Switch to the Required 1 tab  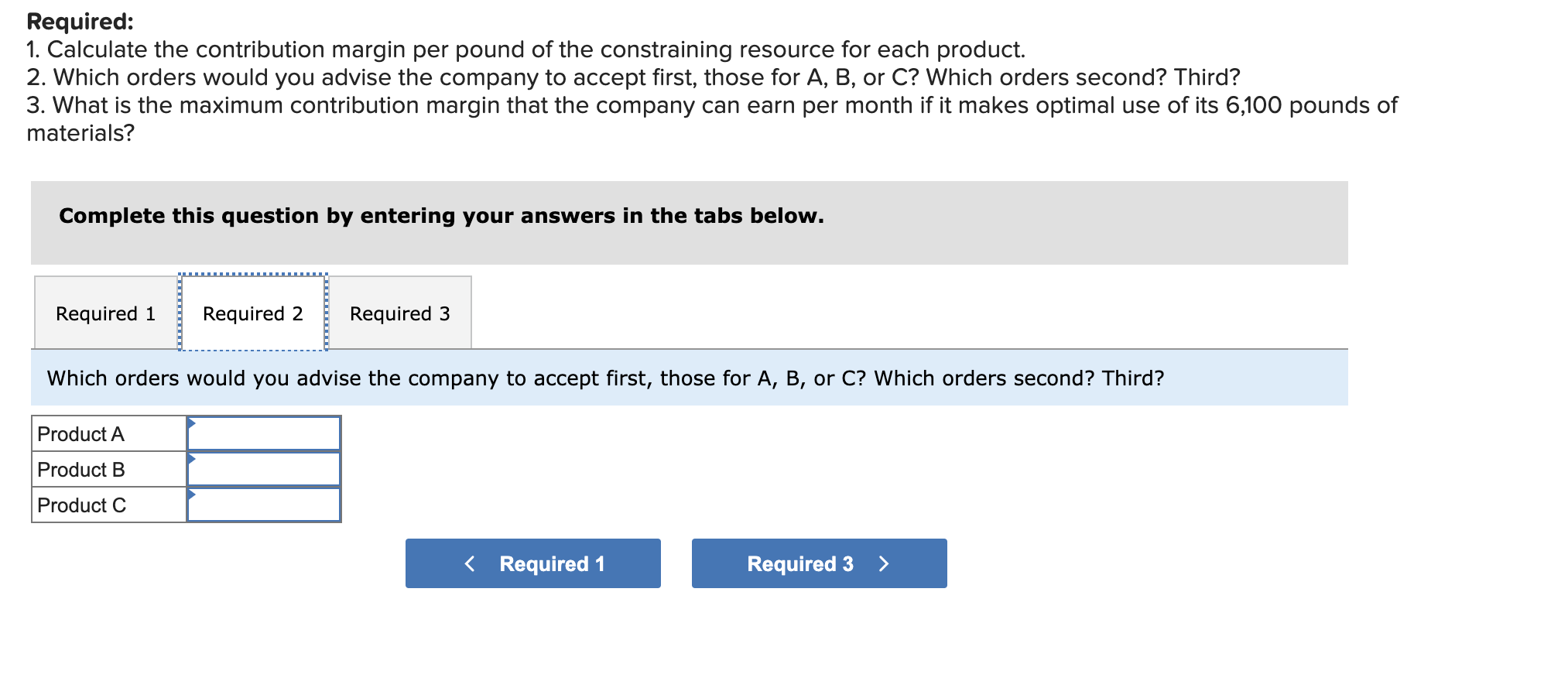(105, 313)
